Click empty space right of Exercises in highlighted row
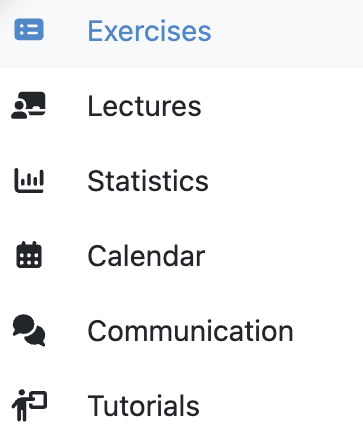This screenshot has height=445, width=363. (x=287, y=31)
